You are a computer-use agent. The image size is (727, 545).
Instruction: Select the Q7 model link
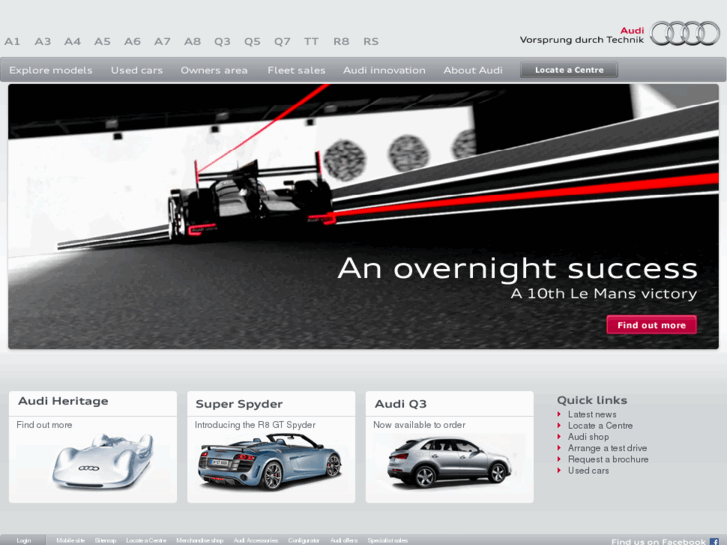click(282, 41)
